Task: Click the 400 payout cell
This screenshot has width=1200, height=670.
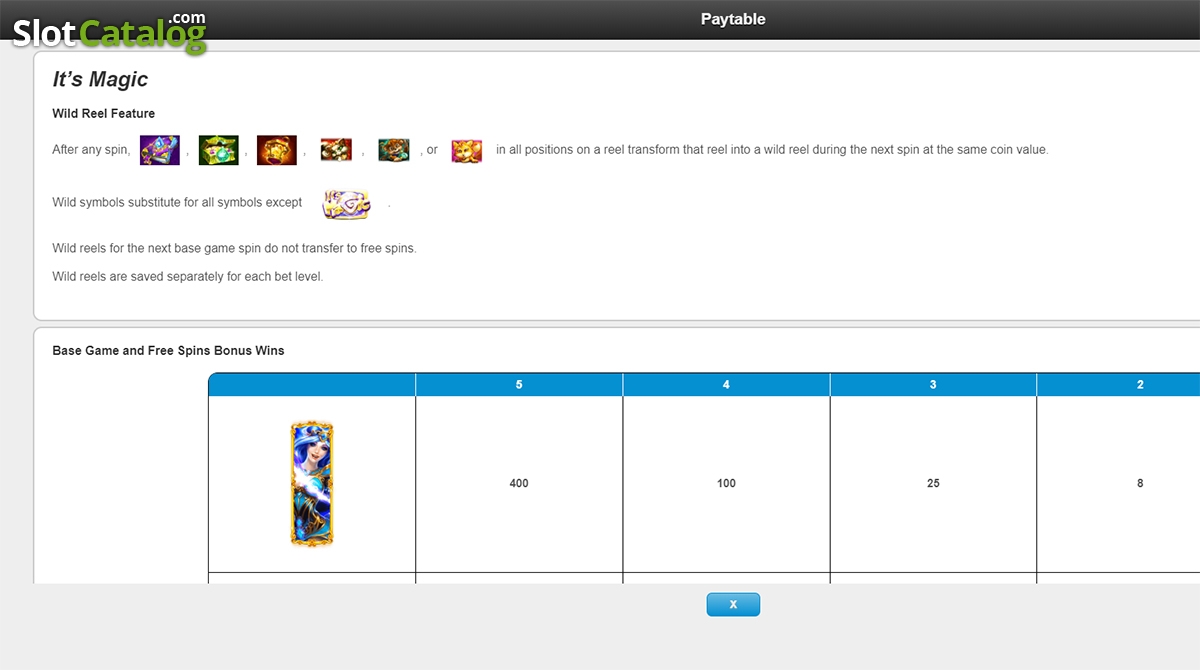Action: click(x=519, y=484)
